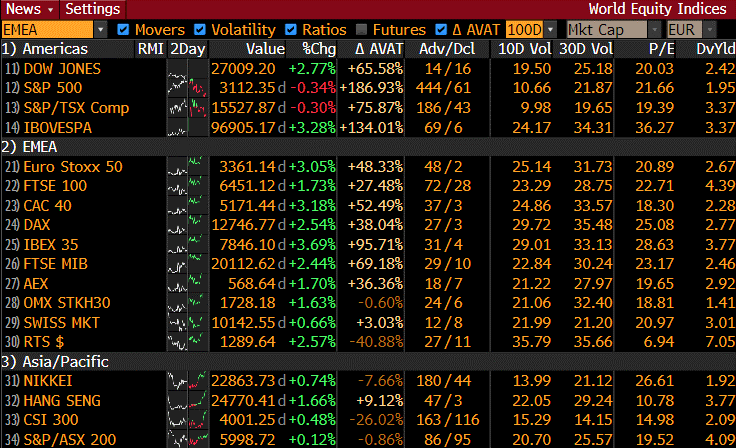The image size is (736, 448).
Task: Open the DOW JONES index row
Action: [62, 69]
